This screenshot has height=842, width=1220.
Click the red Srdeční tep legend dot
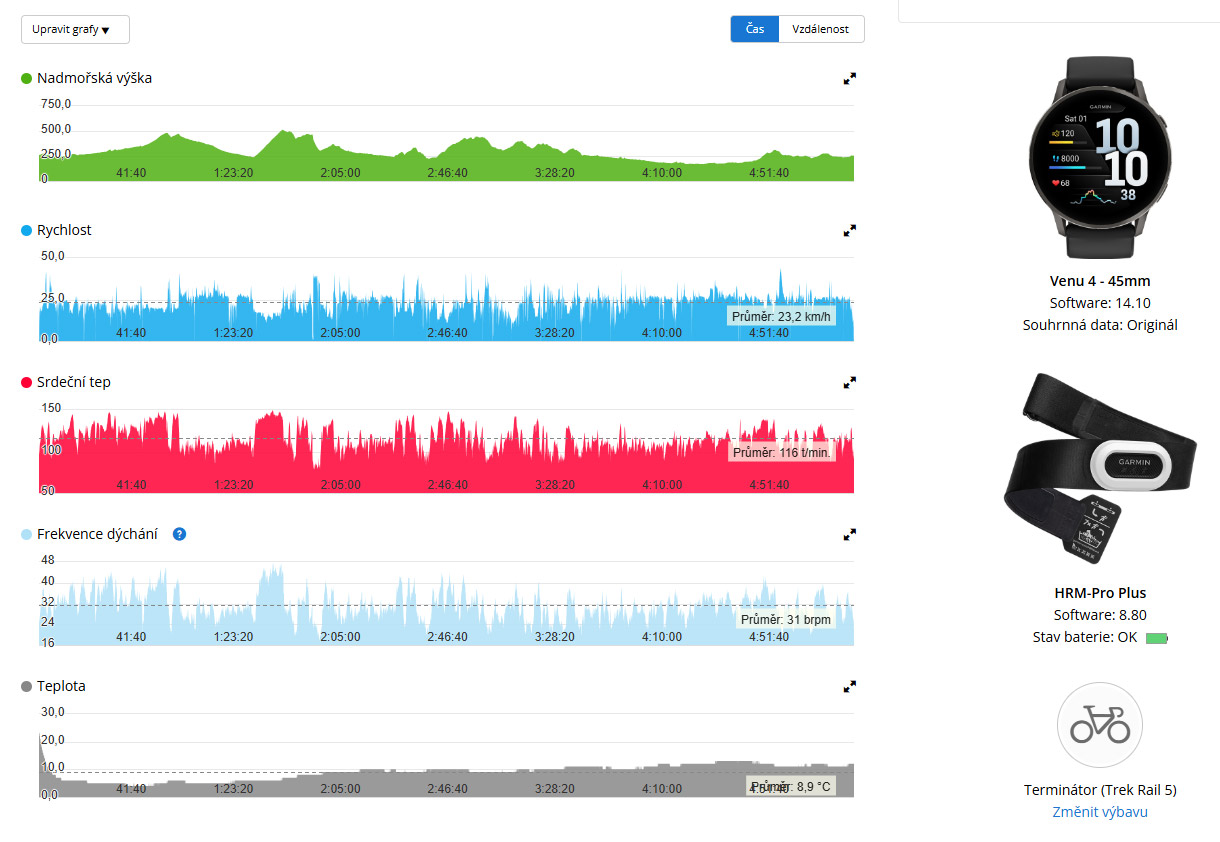pyautogui.click(x=27, y=382)
